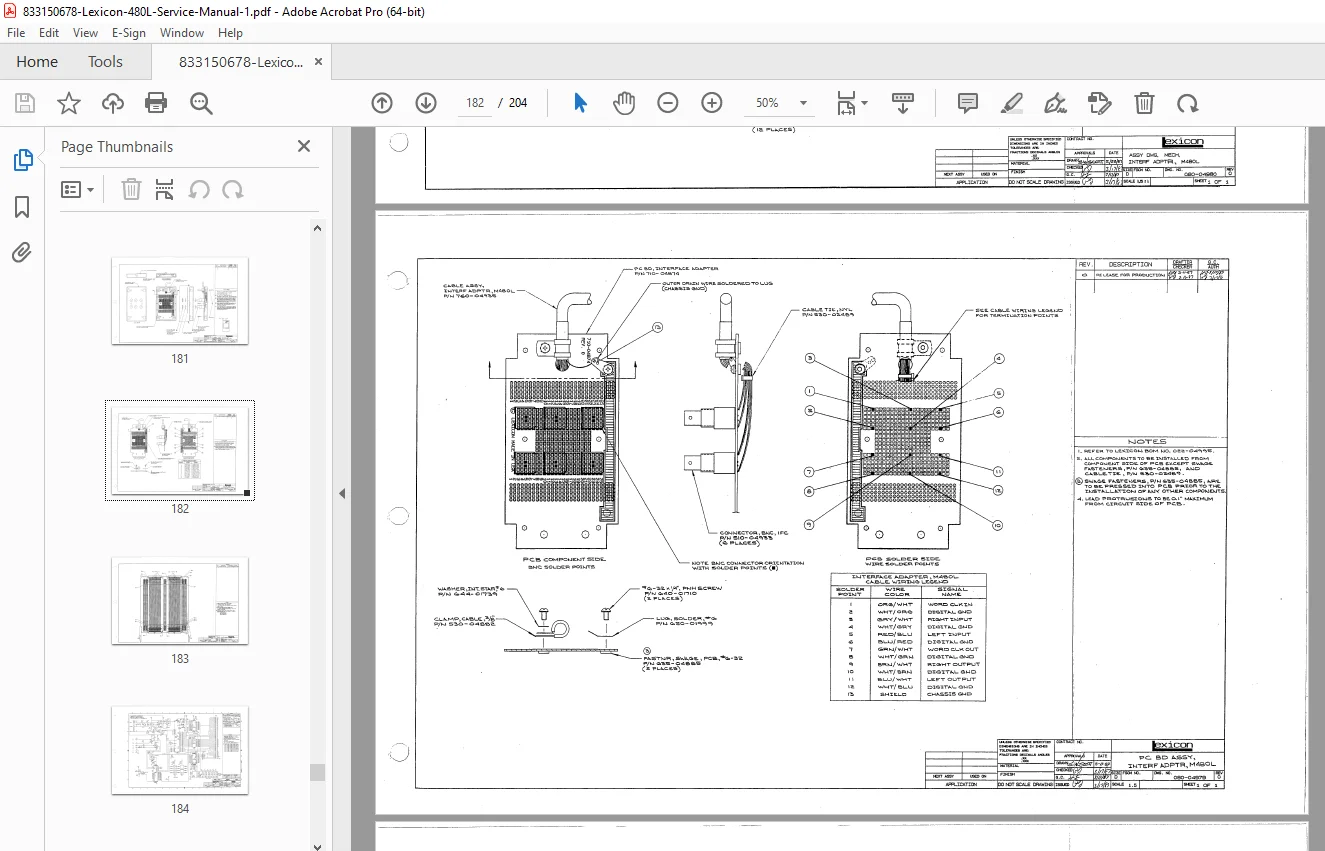Open the View menu
Screen dimensions: 1325x851
pyautogui.click(x=86, y=33)
